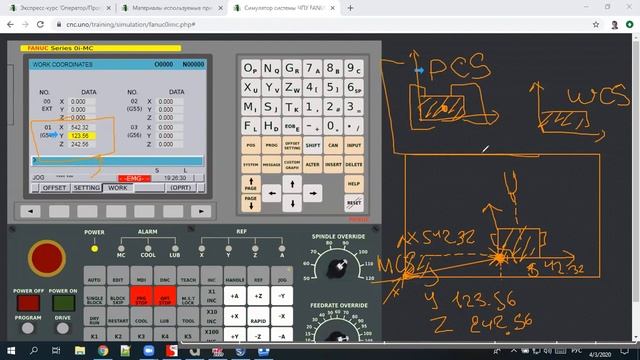
Task: Click the red POWER OFF button
Action: 28,303
